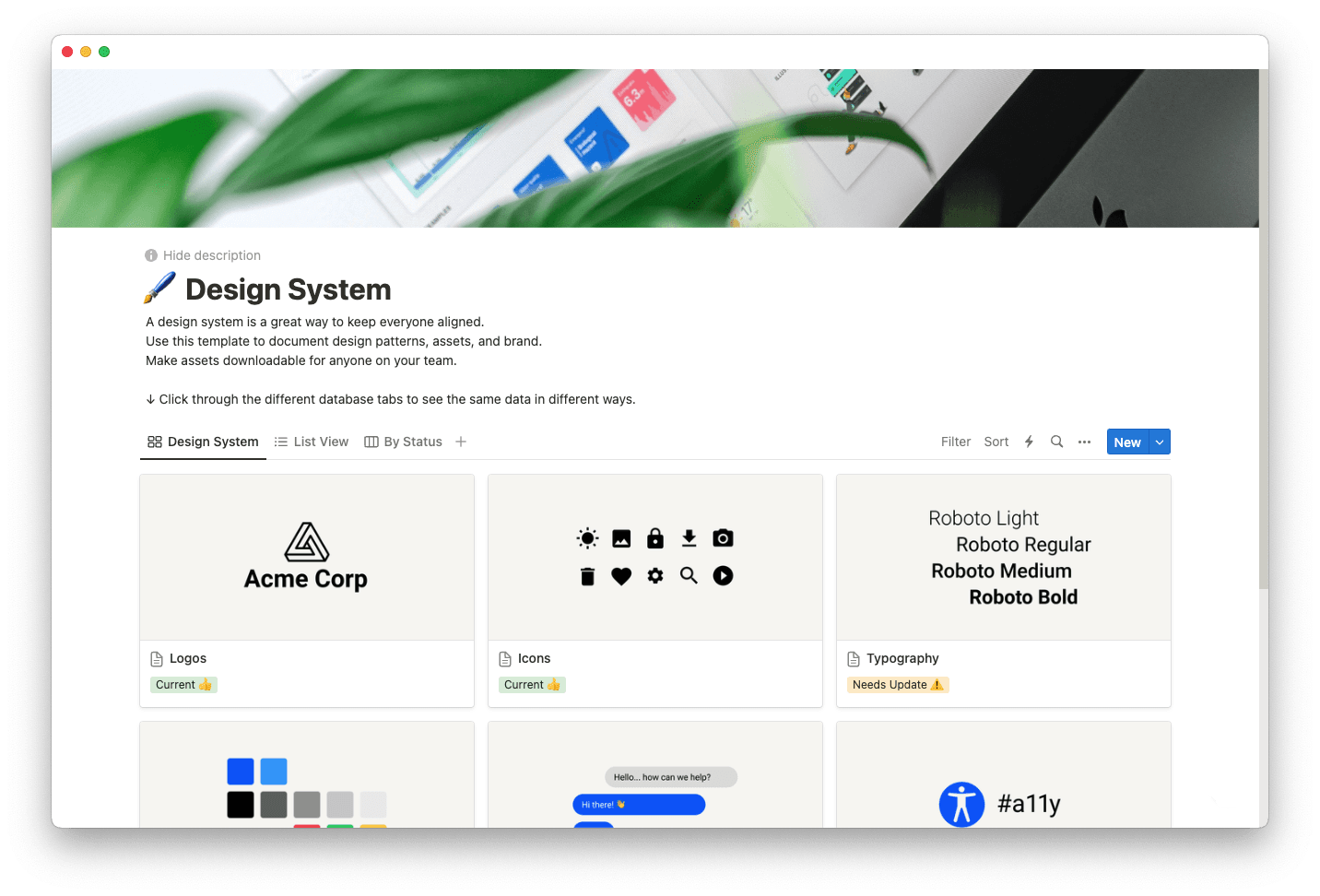Click the page icon beside Typography
The height and width of the screenshot is (896, 1320).
click(x=852, y=658)
